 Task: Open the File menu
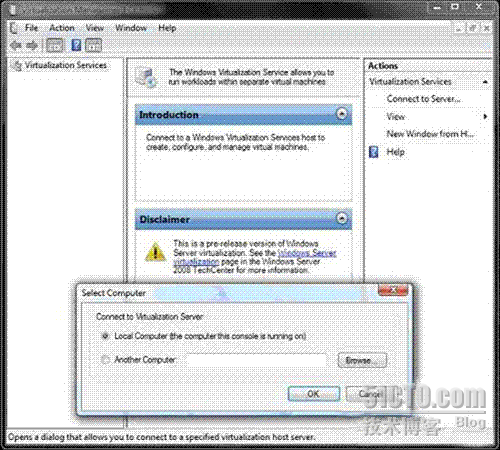(x=31, y=28)
